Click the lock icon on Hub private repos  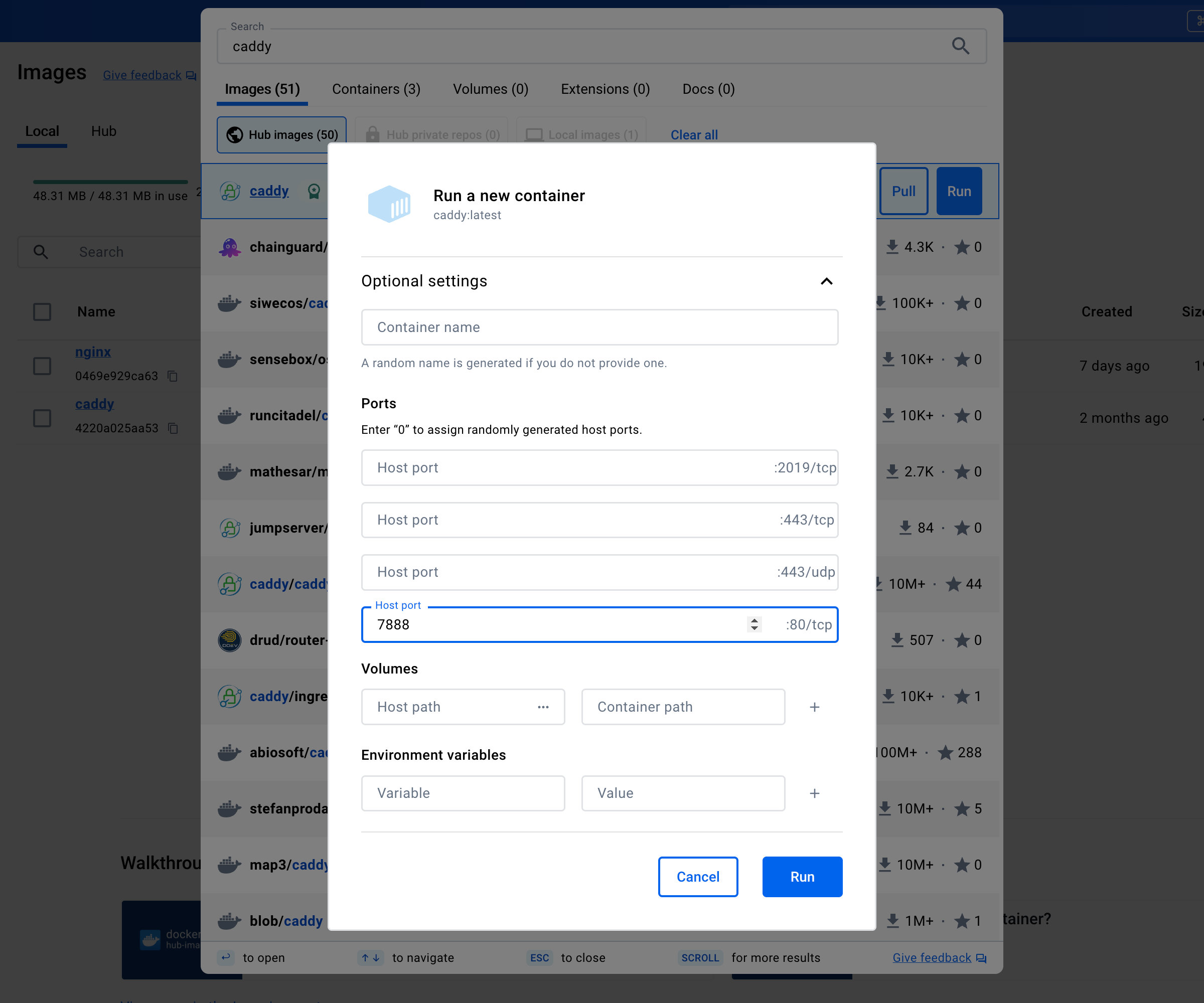click(x=373, y=135)
